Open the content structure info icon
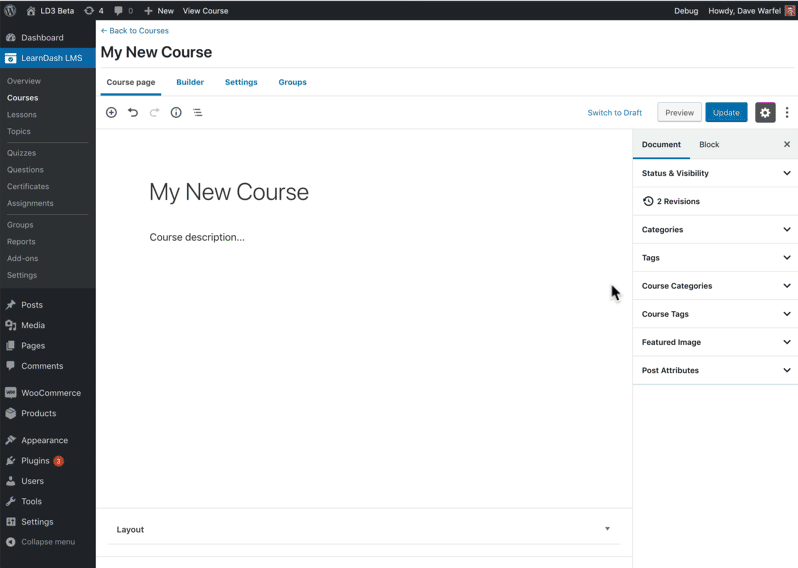This screenshot has width=798, height=568. [176, 112]
